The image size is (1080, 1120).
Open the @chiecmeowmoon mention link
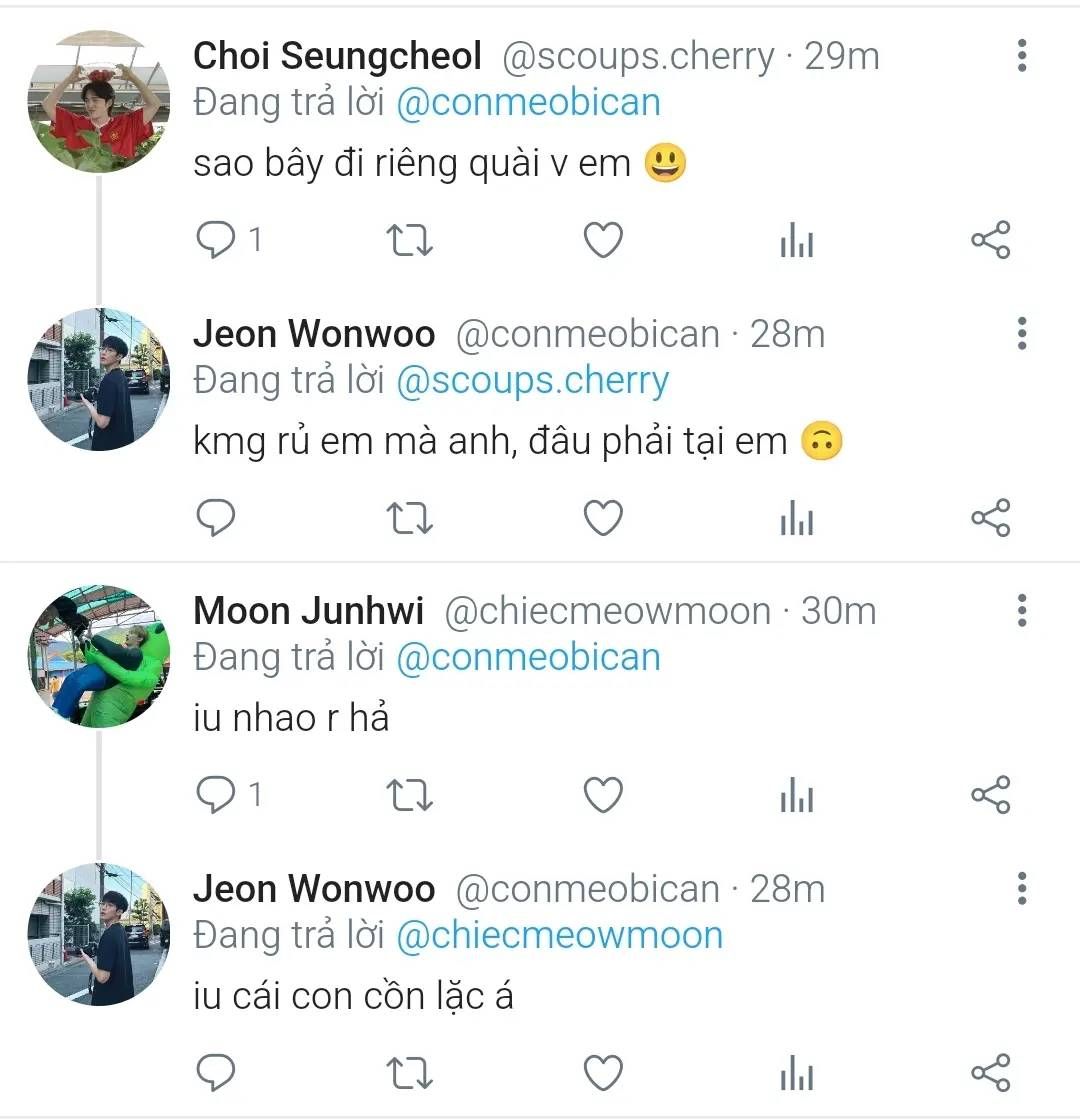[559, 935]
